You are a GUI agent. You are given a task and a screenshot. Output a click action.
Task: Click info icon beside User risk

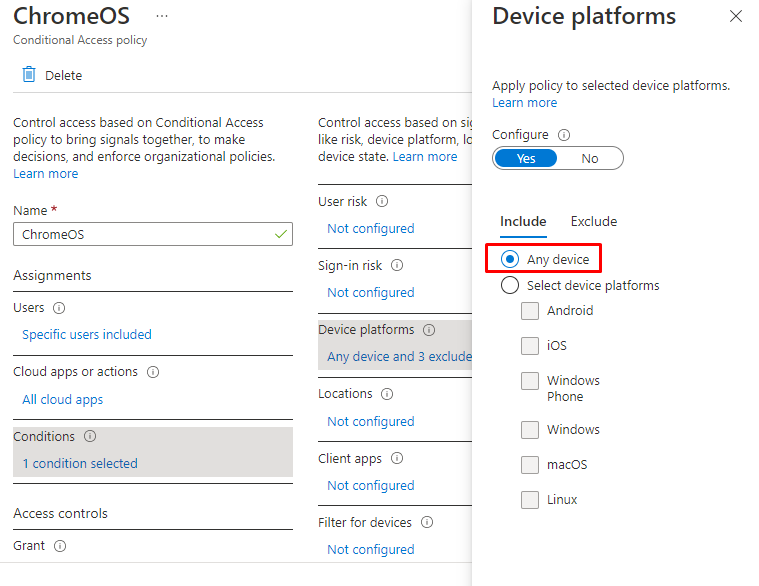(382, 201)
